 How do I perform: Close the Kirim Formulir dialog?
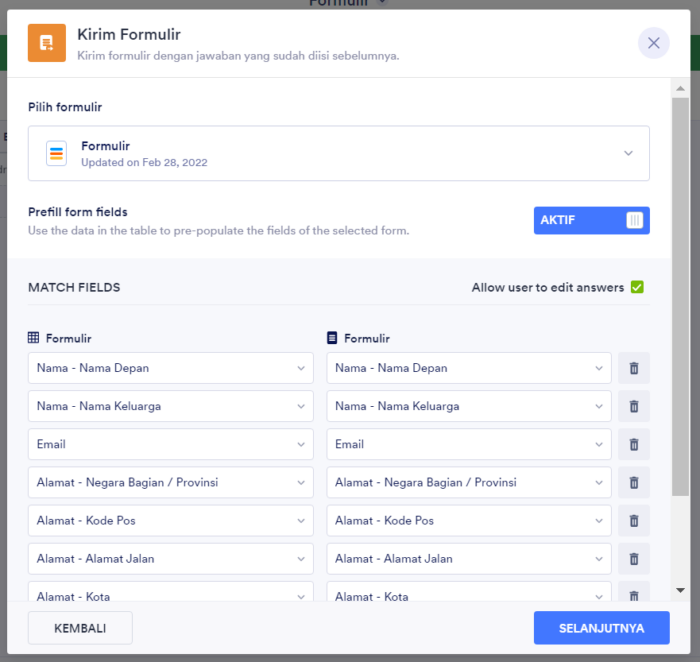point(653,43)
